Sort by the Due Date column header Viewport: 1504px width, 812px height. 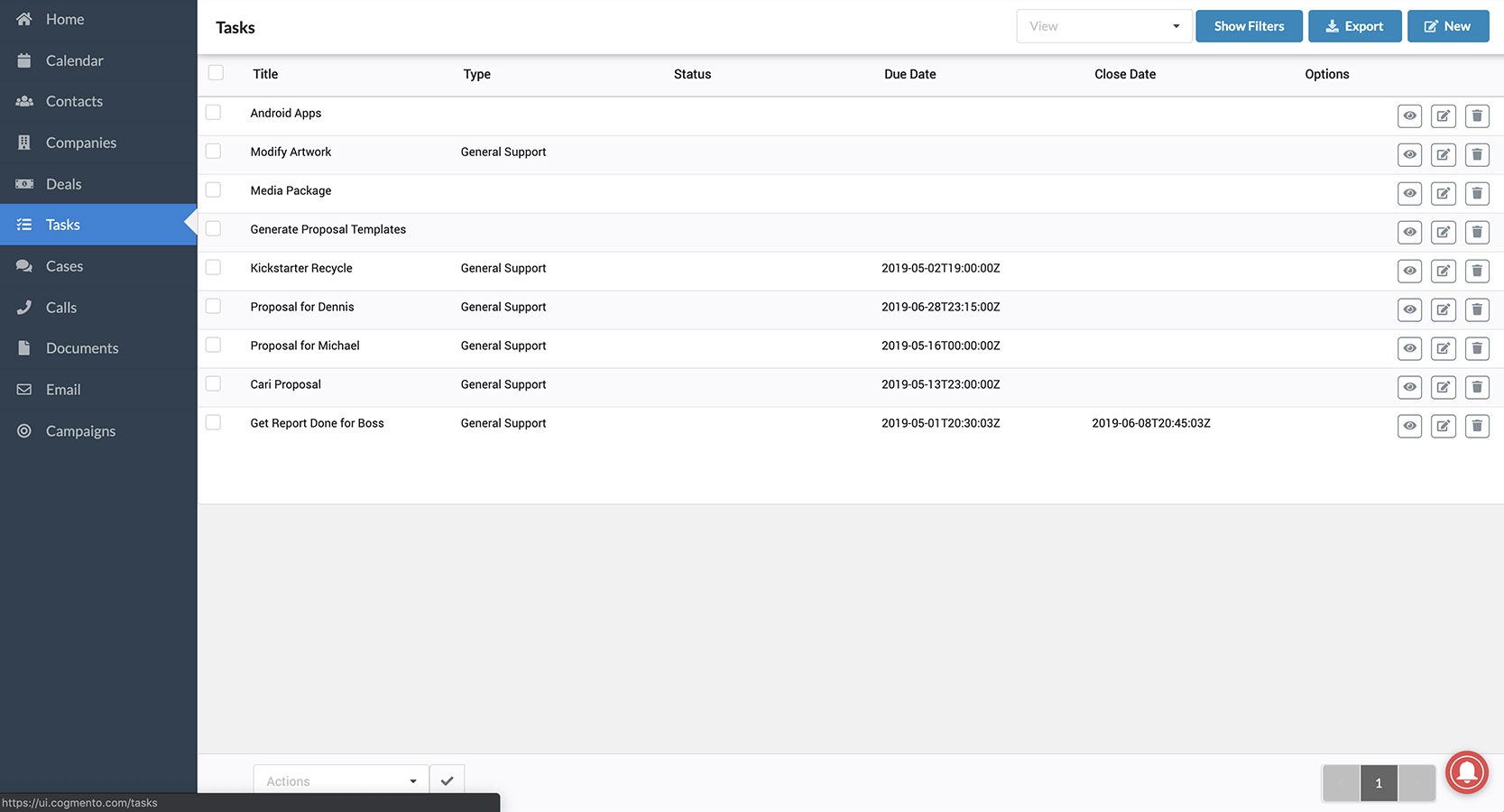tap(909, 74)
